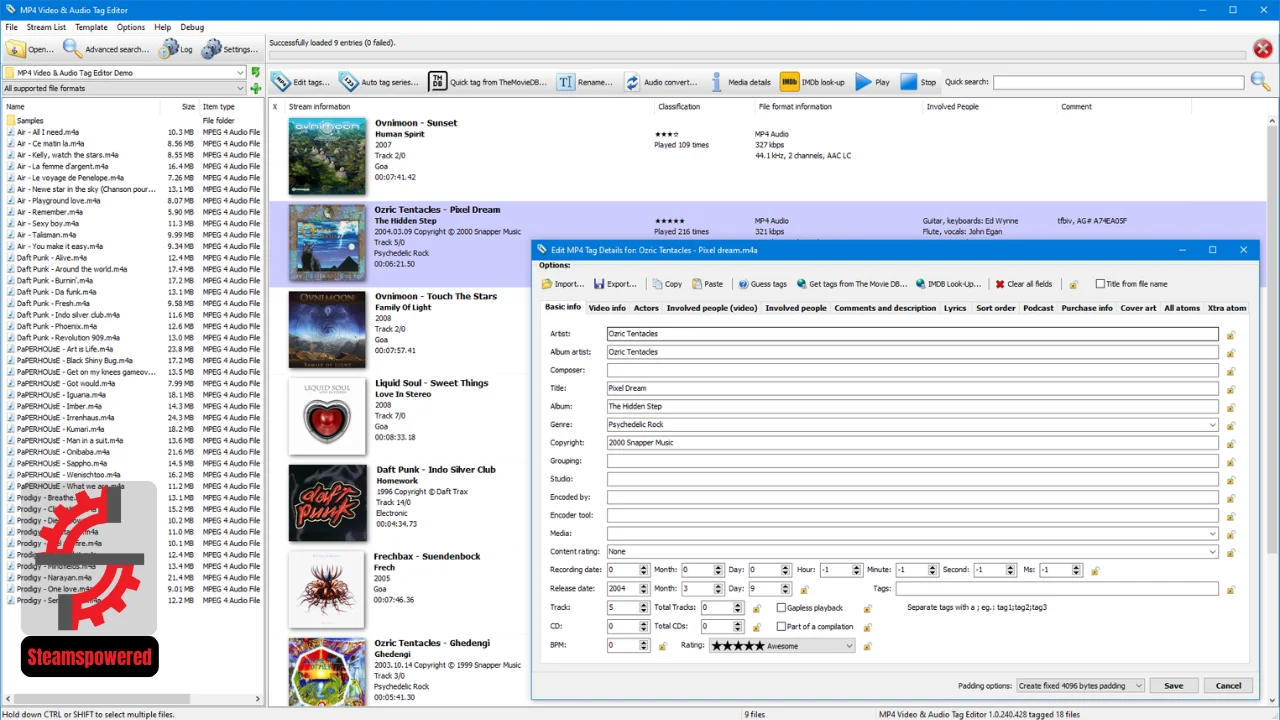The image size is (1280, 720).
Task: Click Clear all fields red X
Action: pos(1000,284)
